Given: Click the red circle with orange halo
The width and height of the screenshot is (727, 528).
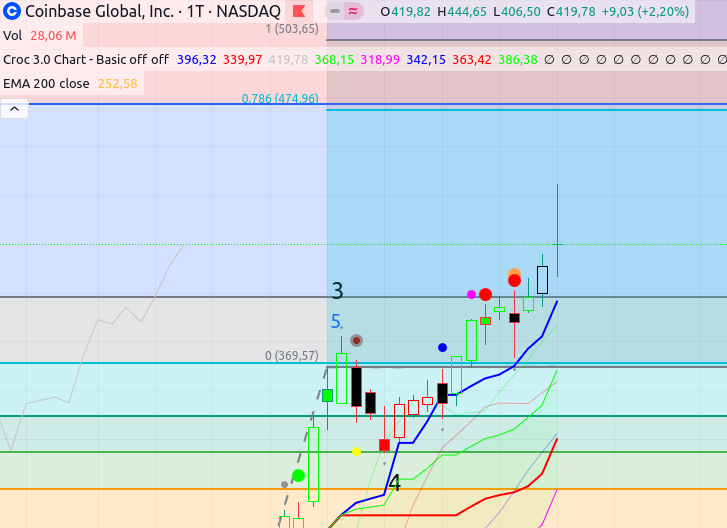Looking at the screenshot, I should tap(514, 279).
